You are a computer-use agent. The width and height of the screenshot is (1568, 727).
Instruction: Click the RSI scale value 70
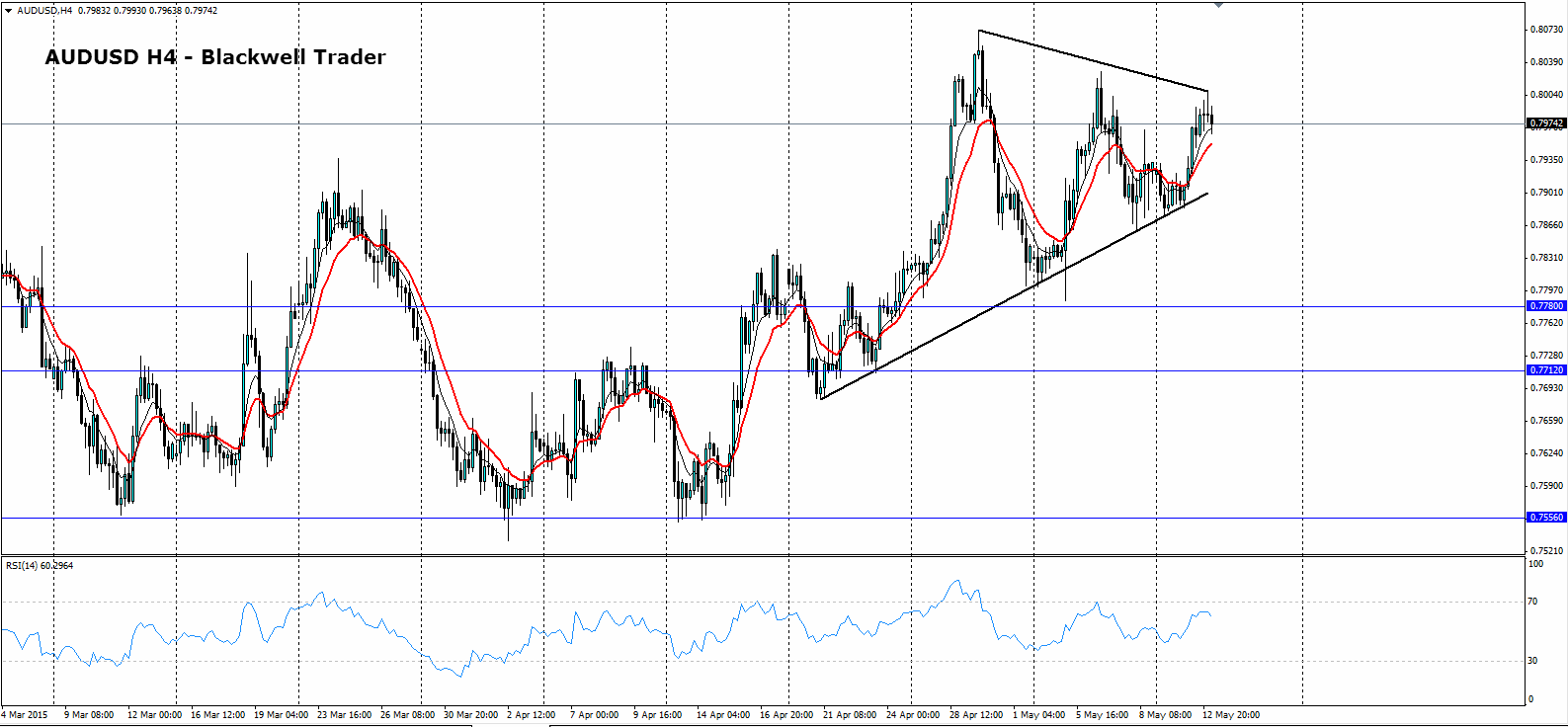[1533, 602]
